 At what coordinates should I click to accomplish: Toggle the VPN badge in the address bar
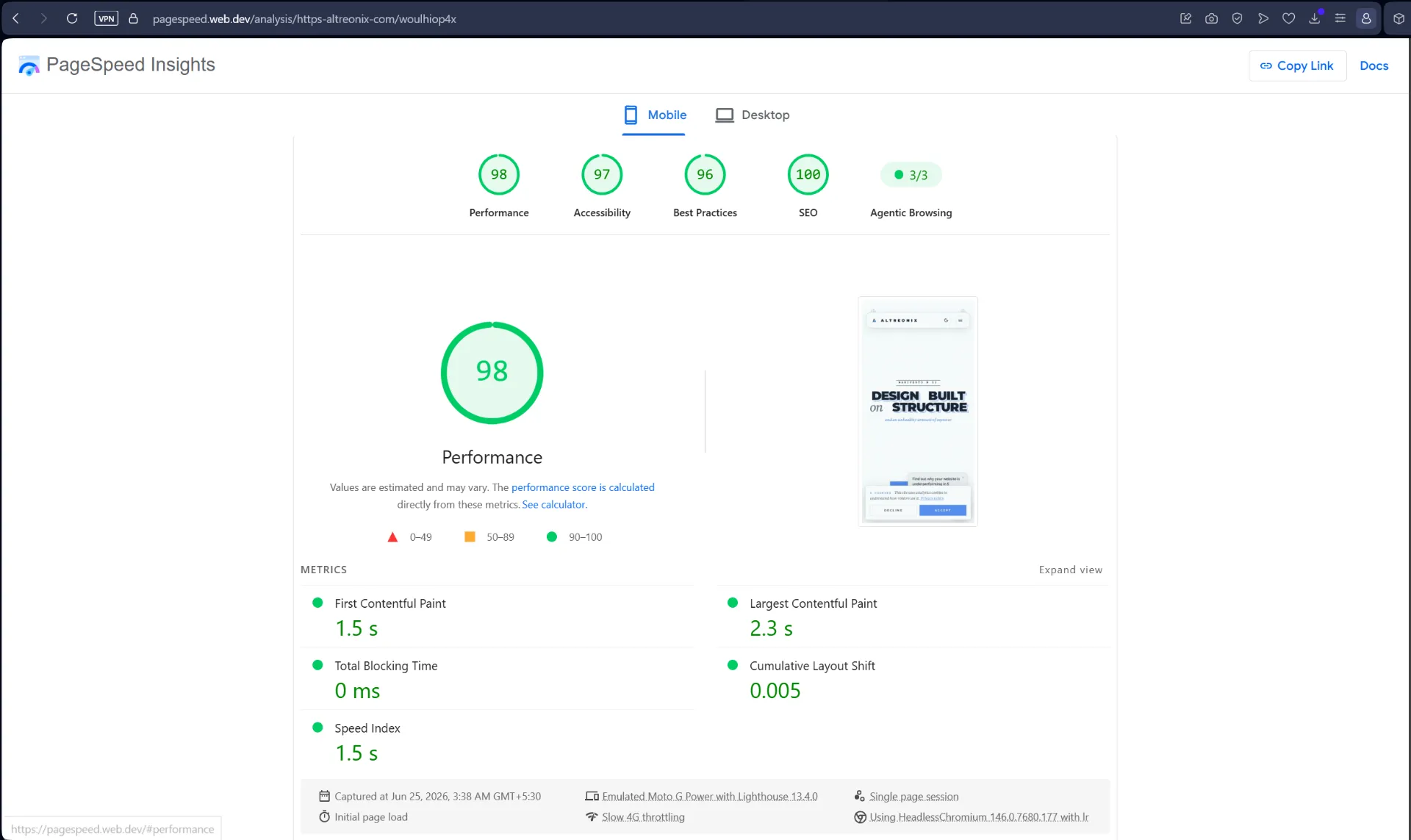107,18
